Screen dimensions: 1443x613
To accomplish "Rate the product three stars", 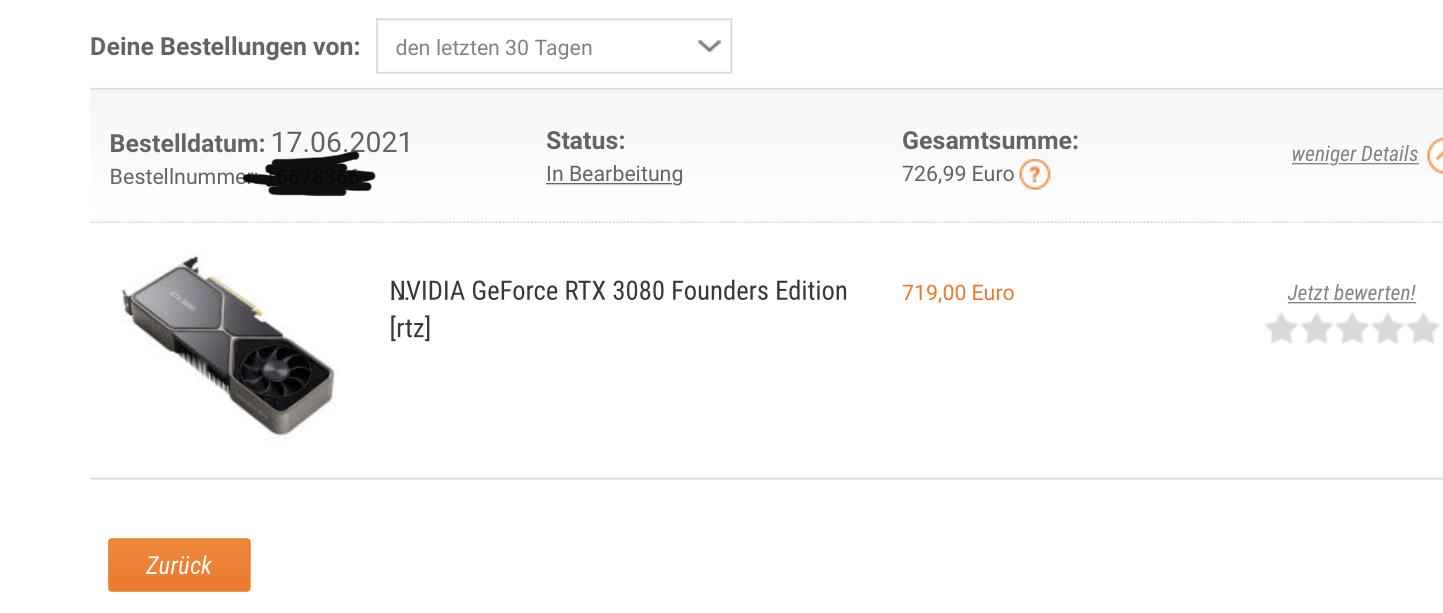I will click(1352, 329).
